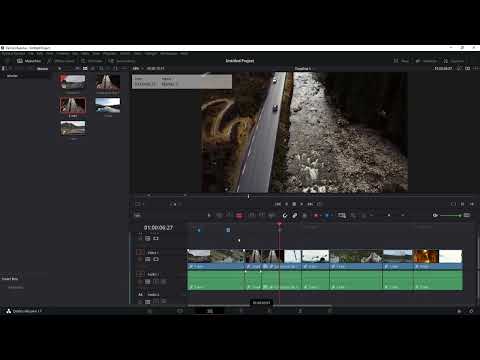The image size is (480, 360).
Task: Add a blue marker at playhead
Action: [327, 216]
